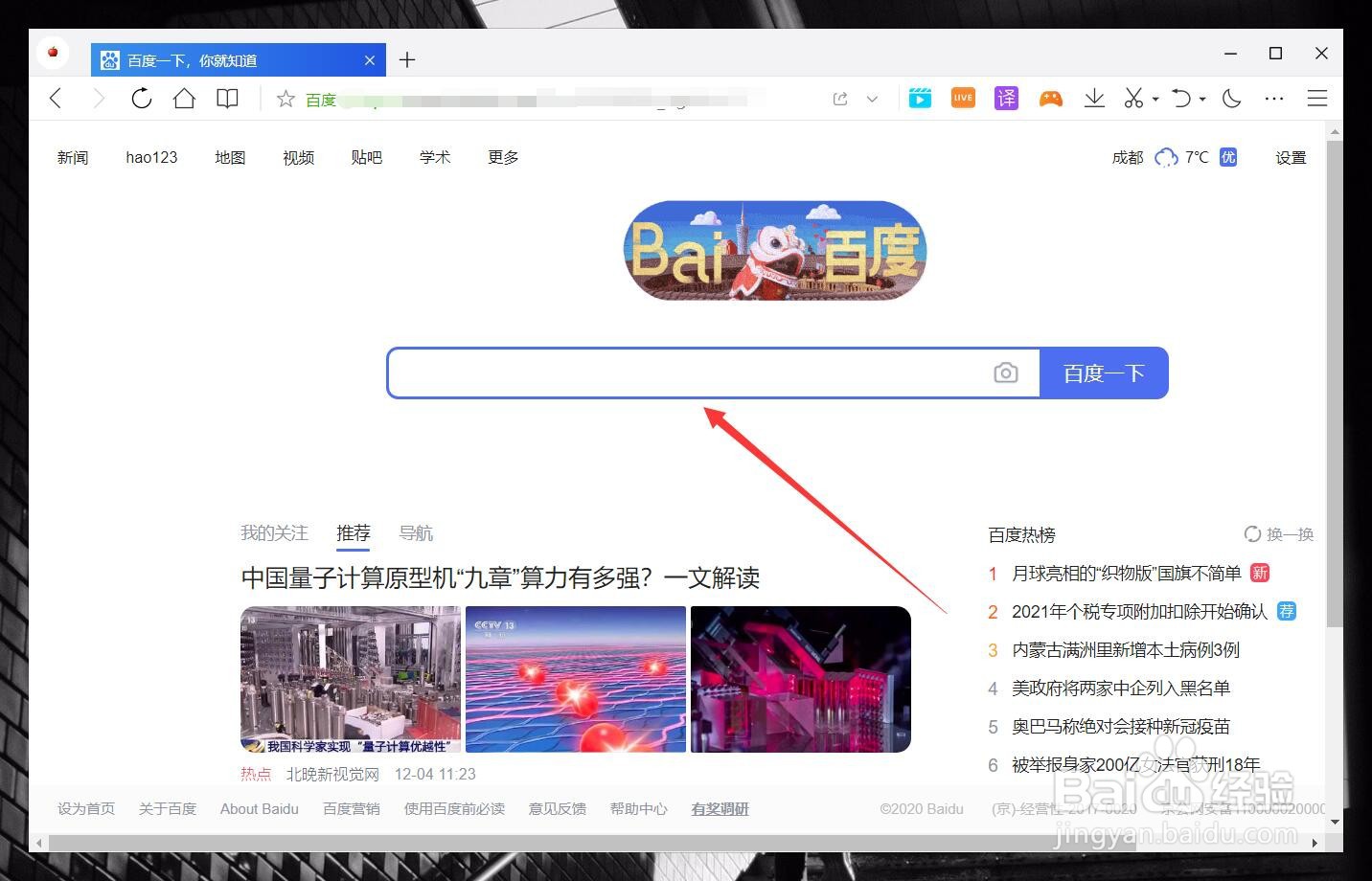This screenshot has width=1372, height=881.
Task: Go back with the browser back arrow
Action: pyautogui.click(x=56, y=98)
